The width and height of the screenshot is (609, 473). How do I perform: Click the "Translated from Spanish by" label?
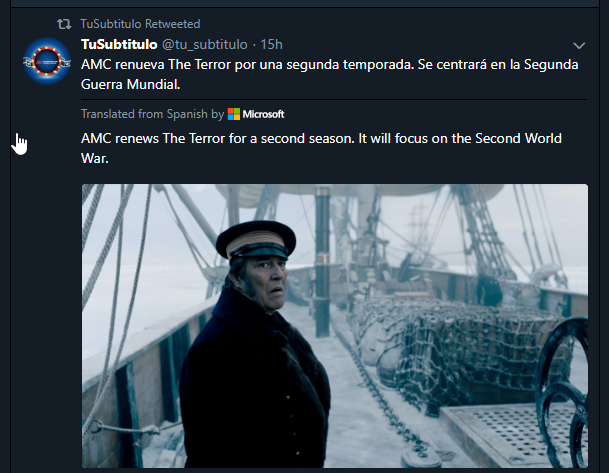point(153,114)
